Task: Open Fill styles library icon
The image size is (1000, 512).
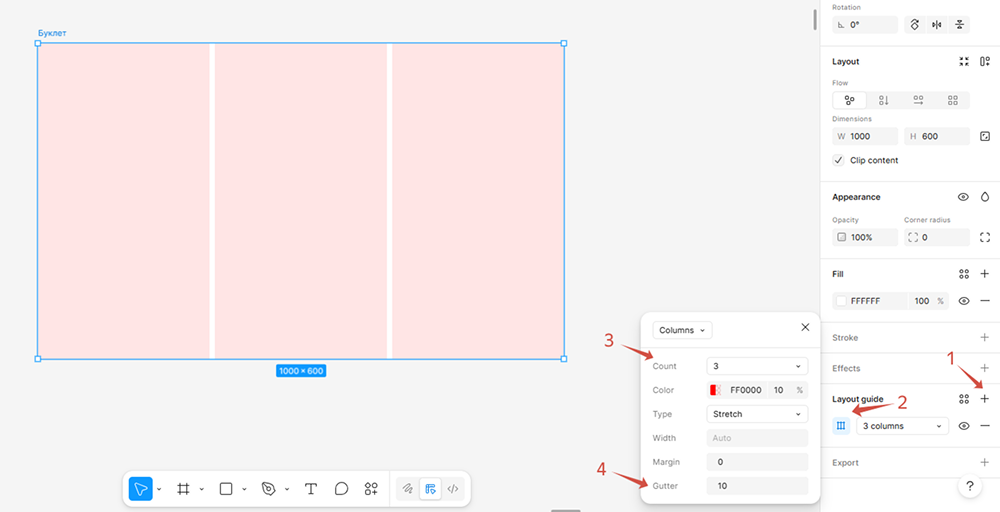Action: pos(964,274)
